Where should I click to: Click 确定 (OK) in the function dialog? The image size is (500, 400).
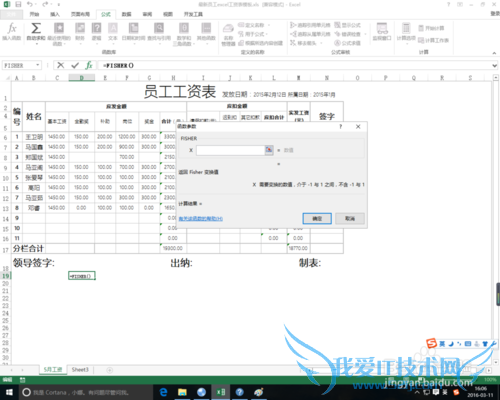(317, 219)
